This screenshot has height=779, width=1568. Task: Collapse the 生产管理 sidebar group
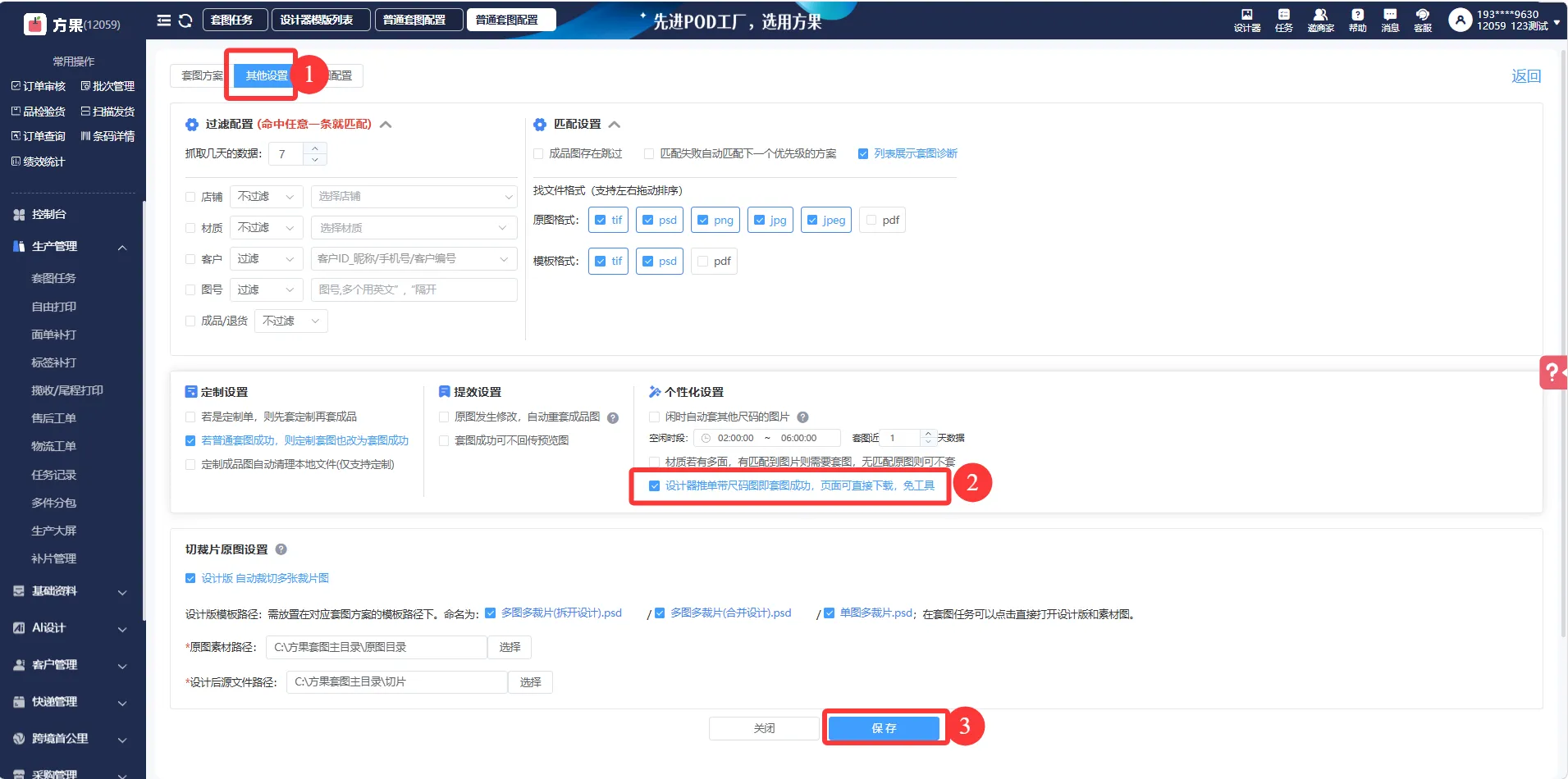pos(122,247)
